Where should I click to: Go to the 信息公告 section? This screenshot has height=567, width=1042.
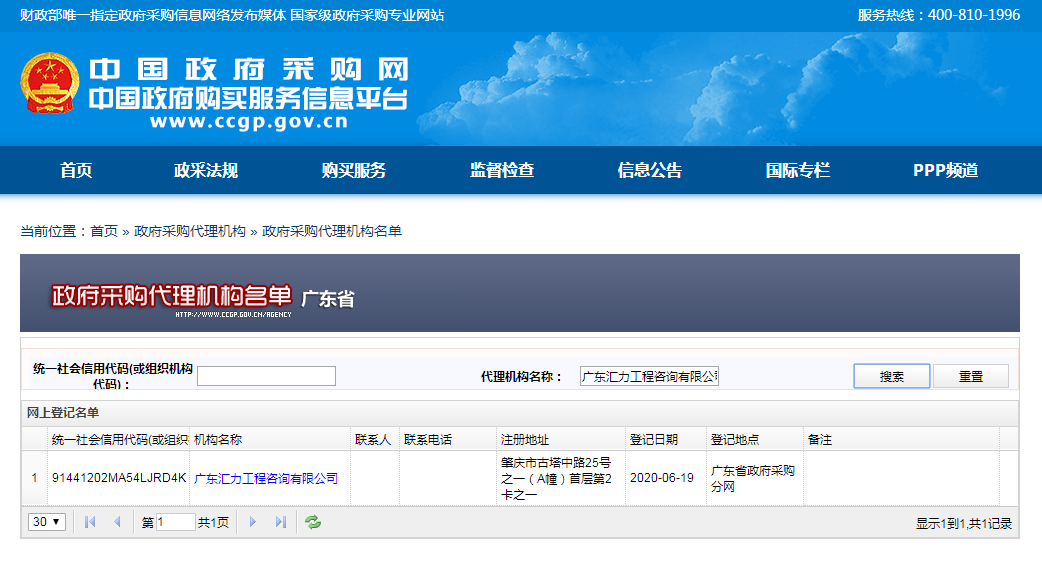[x=650, y=170]
